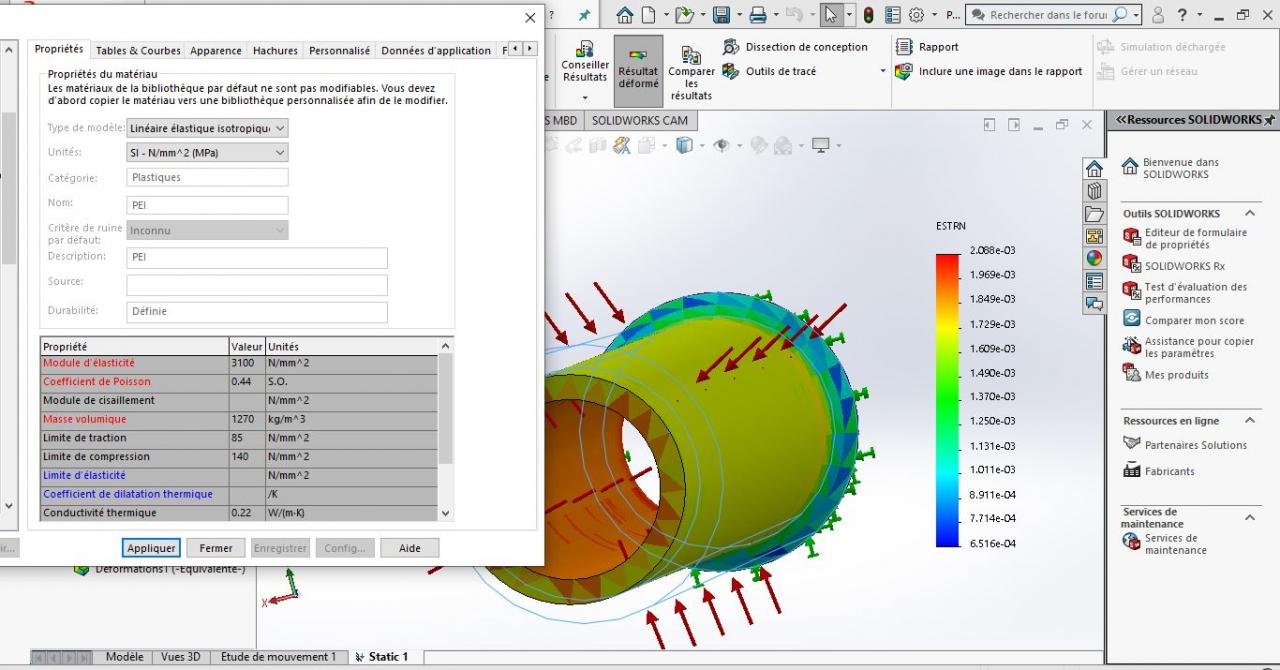1280x670 pixels.
Task: Click the Print icon
Action: click(757, 15)
